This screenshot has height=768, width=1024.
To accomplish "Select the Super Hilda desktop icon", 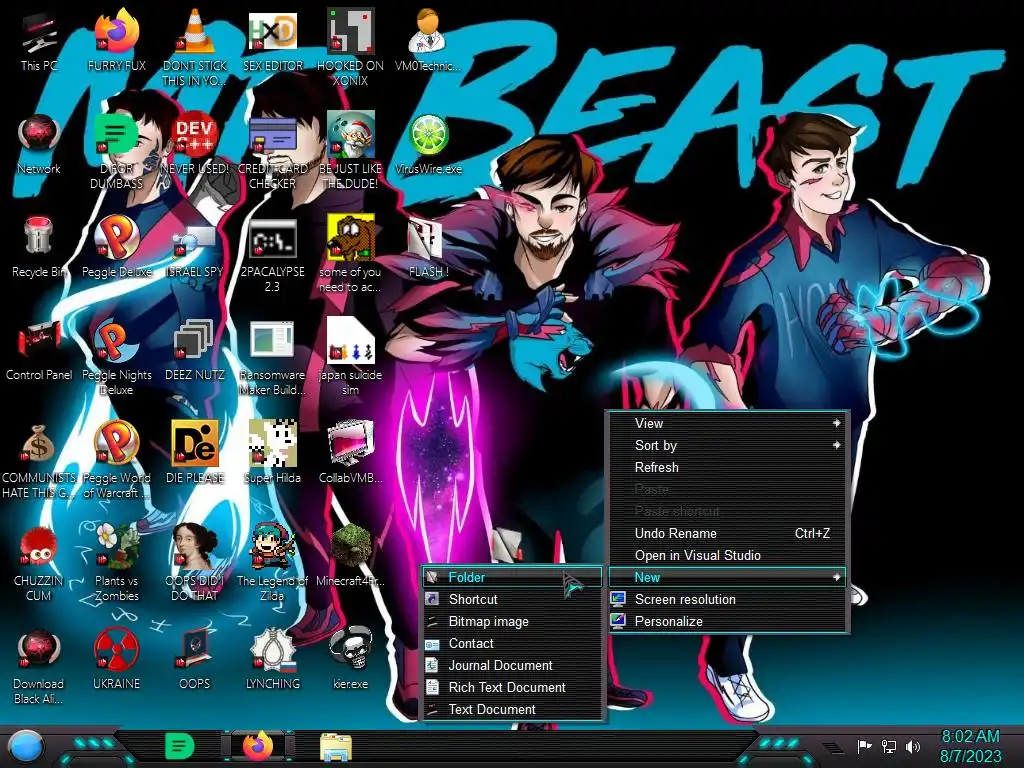I will pos(273,452).
